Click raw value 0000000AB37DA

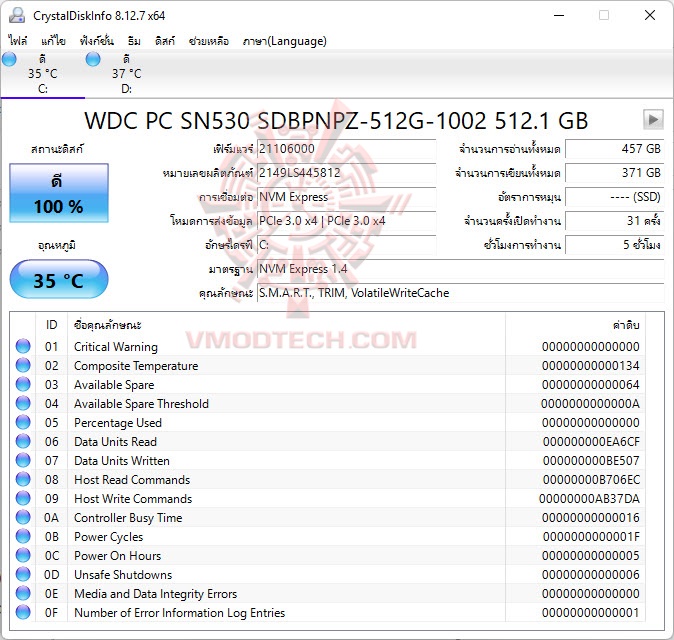click(589, 499)
